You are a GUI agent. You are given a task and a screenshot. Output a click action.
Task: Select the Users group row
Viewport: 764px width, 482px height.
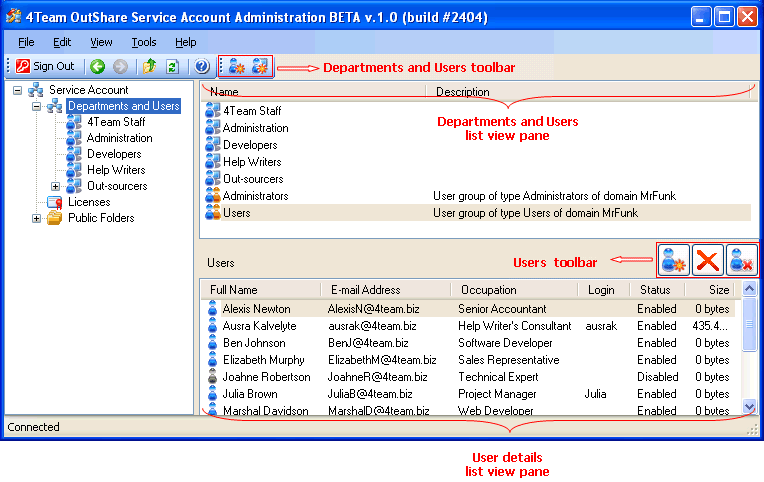point(477,213)
